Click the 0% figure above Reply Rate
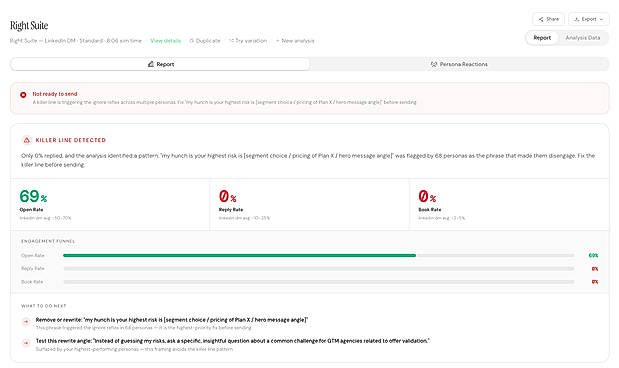The image size is (619, 368). (x=228, y=196)
